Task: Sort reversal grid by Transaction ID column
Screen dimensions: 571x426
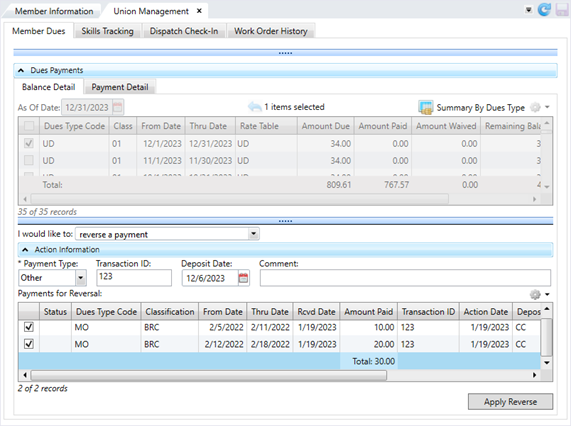Action: tap(428, 312)
